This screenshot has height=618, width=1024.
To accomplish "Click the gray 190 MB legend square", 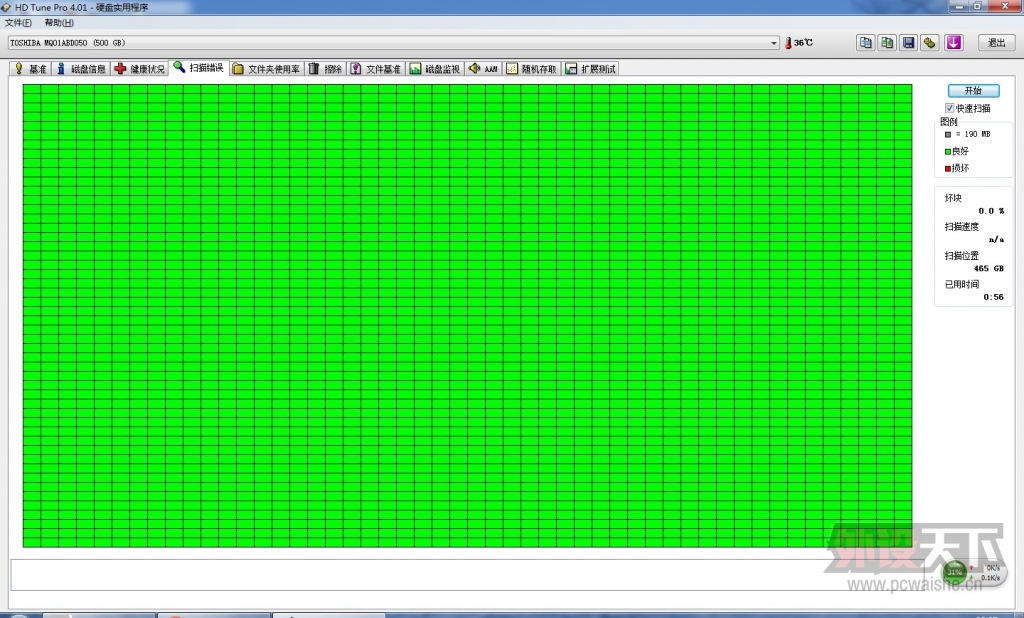I will (x=948, y=135).
